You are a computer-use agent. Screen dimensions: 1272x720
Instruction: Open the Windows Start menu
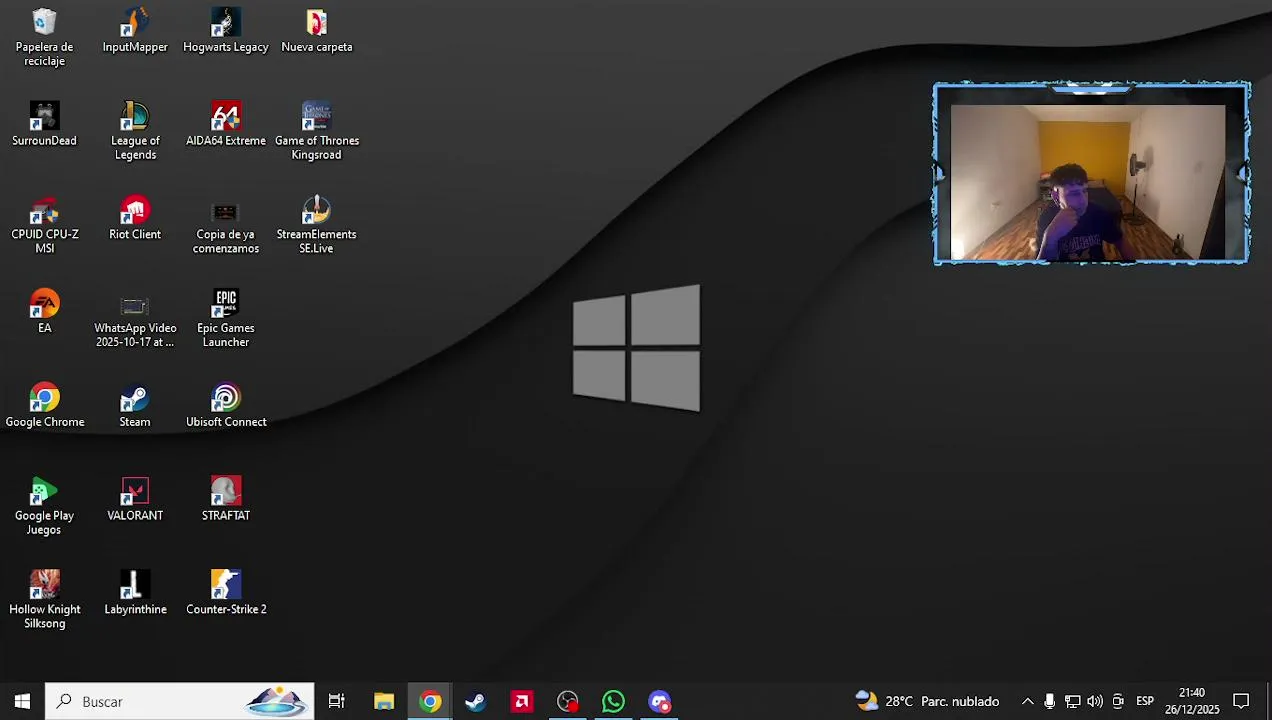(22, 702)
